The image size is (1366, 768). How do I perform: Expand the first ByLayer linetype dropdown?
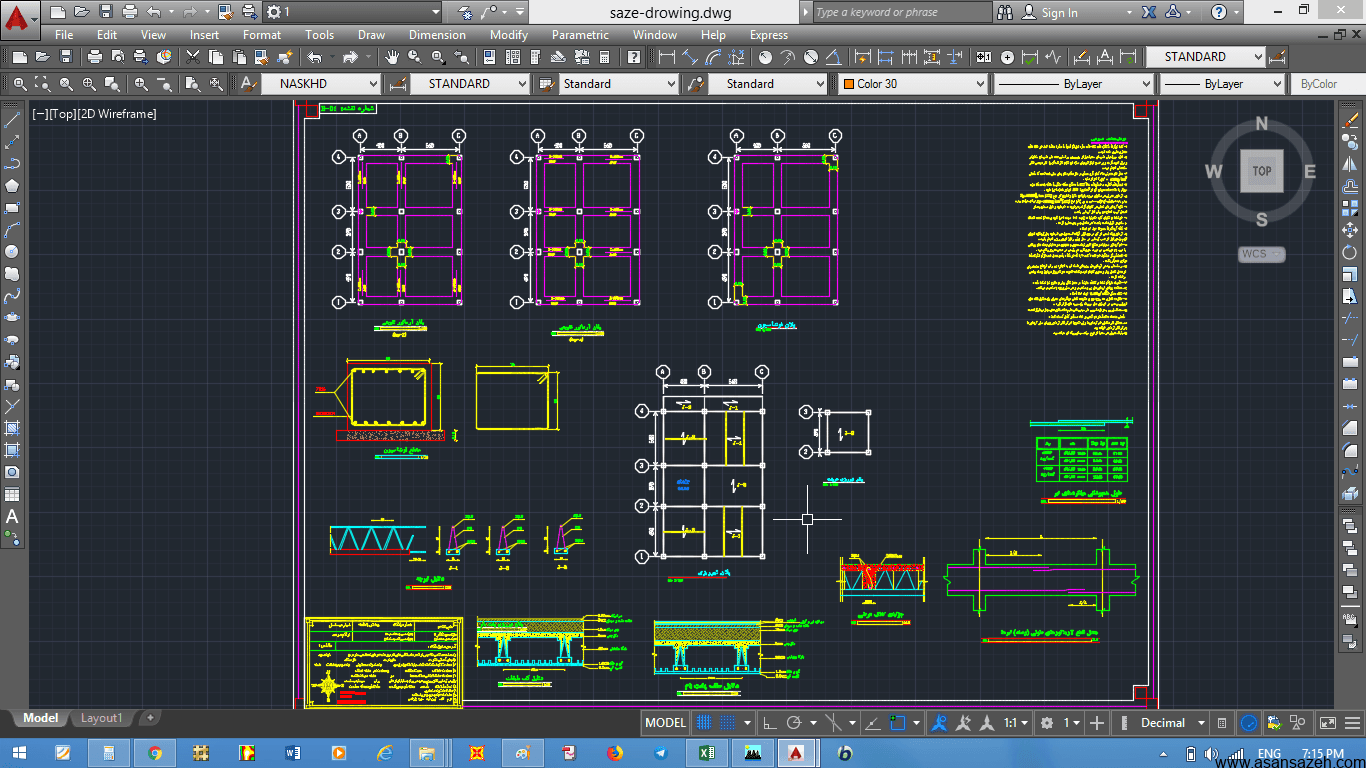1073,84
